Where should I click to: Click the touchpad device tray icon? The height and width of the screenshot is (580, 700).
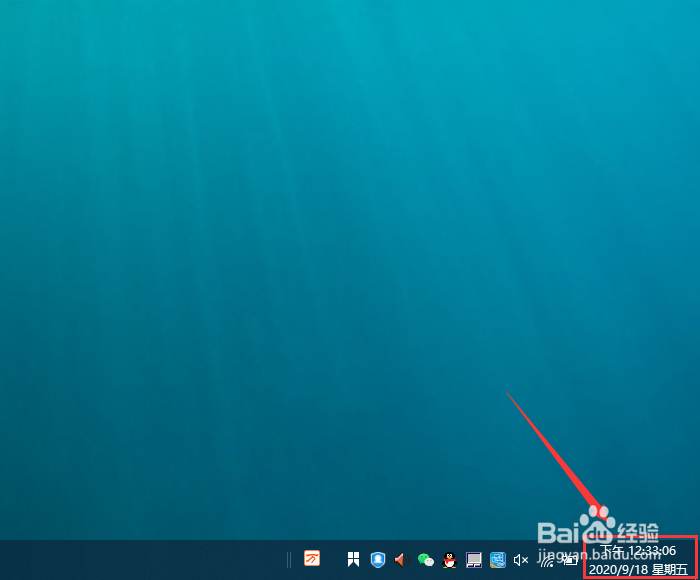[x=474, y=560]
